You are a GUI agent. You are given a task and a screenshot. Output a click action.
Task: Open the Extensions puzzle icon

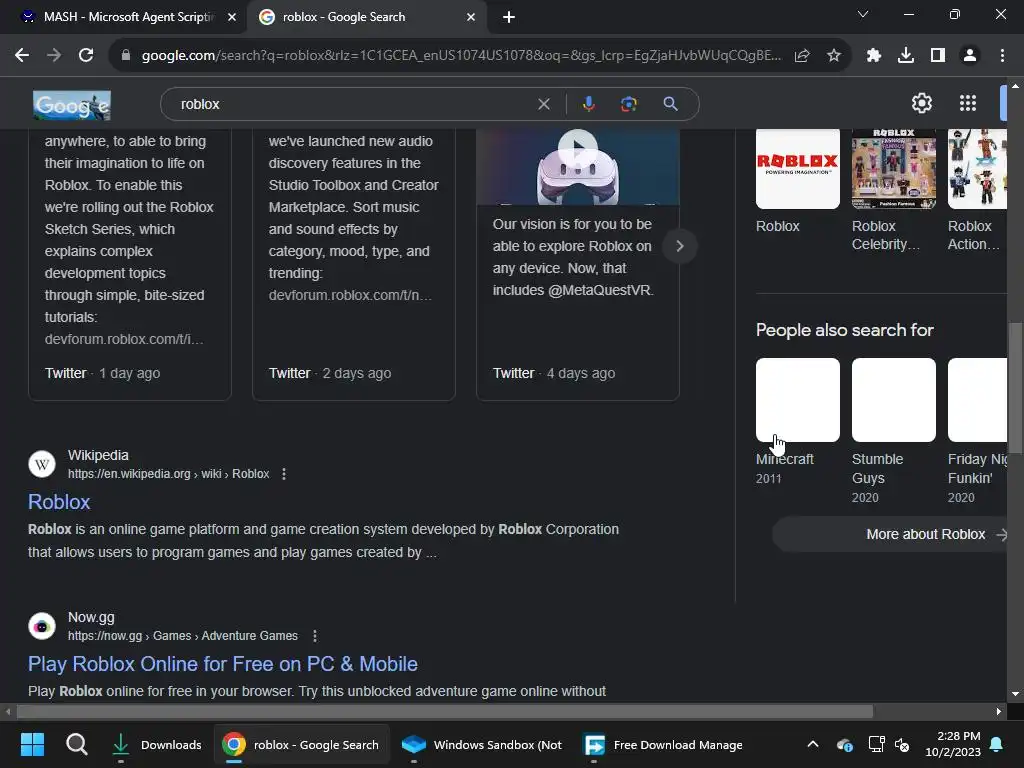874,56
